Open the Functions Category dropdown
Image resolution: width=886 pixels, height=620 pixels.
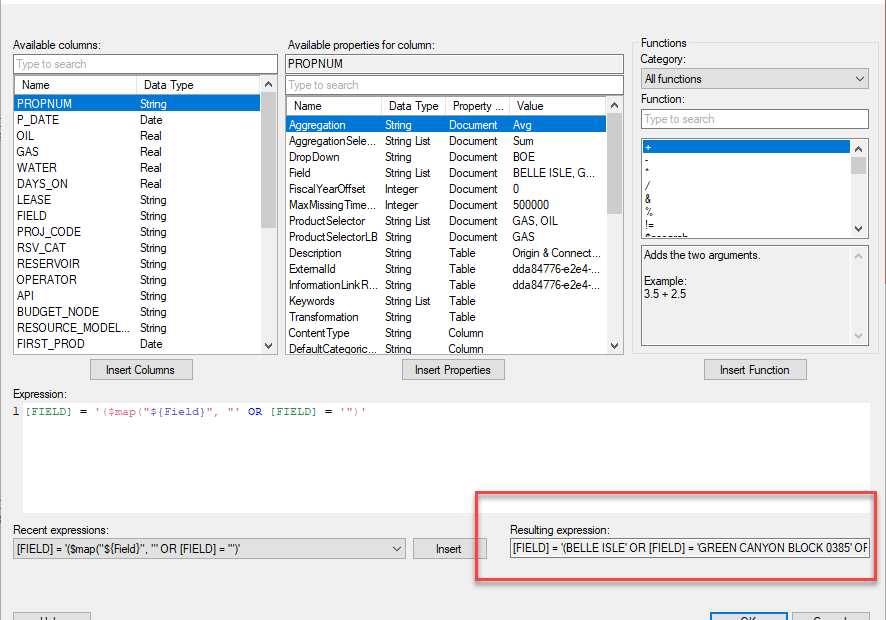point(754,79)
